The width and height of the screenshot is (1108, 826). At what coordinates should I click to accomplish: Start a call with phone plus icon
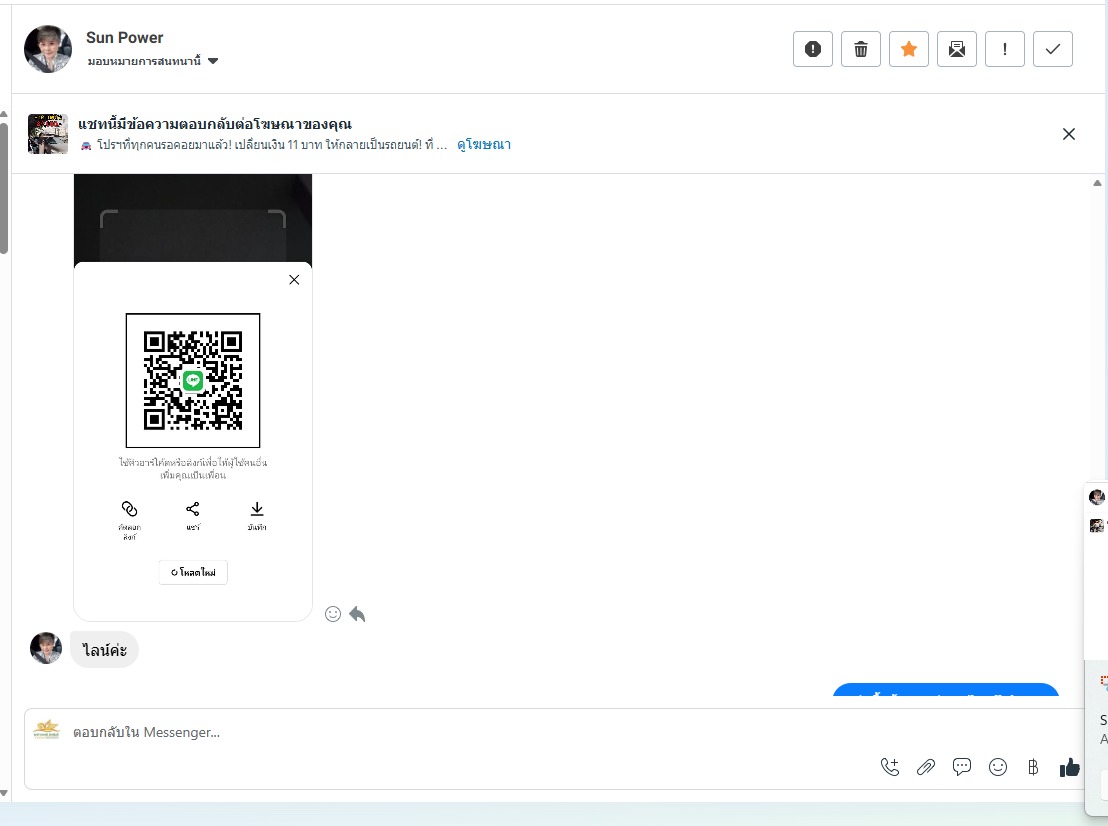coord(890,767)
